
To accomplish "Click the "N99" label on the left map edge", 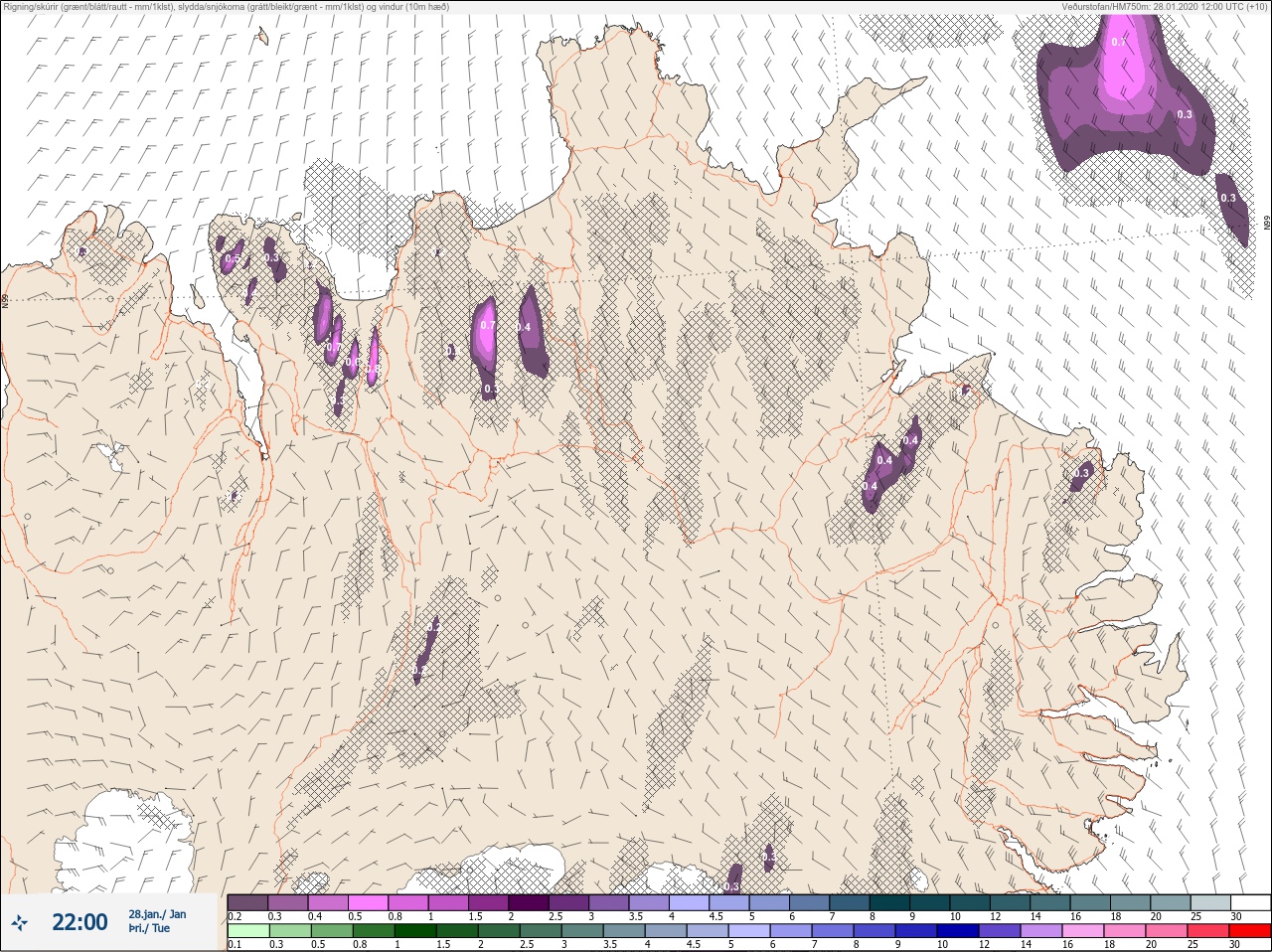I will click(5, 299).
